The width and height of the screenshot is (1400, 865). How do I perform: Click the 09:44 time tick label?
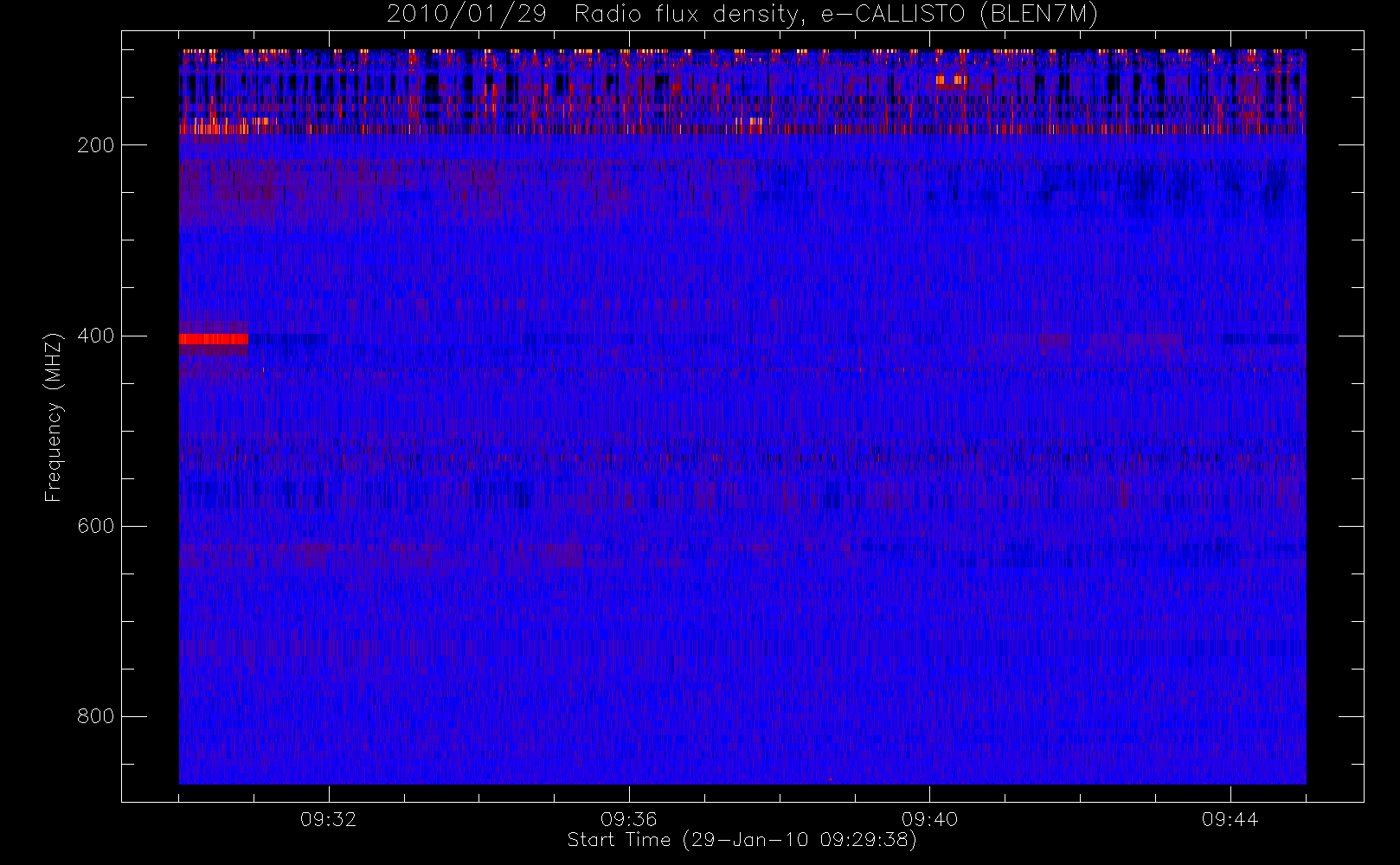click(x=1230, y=819)
